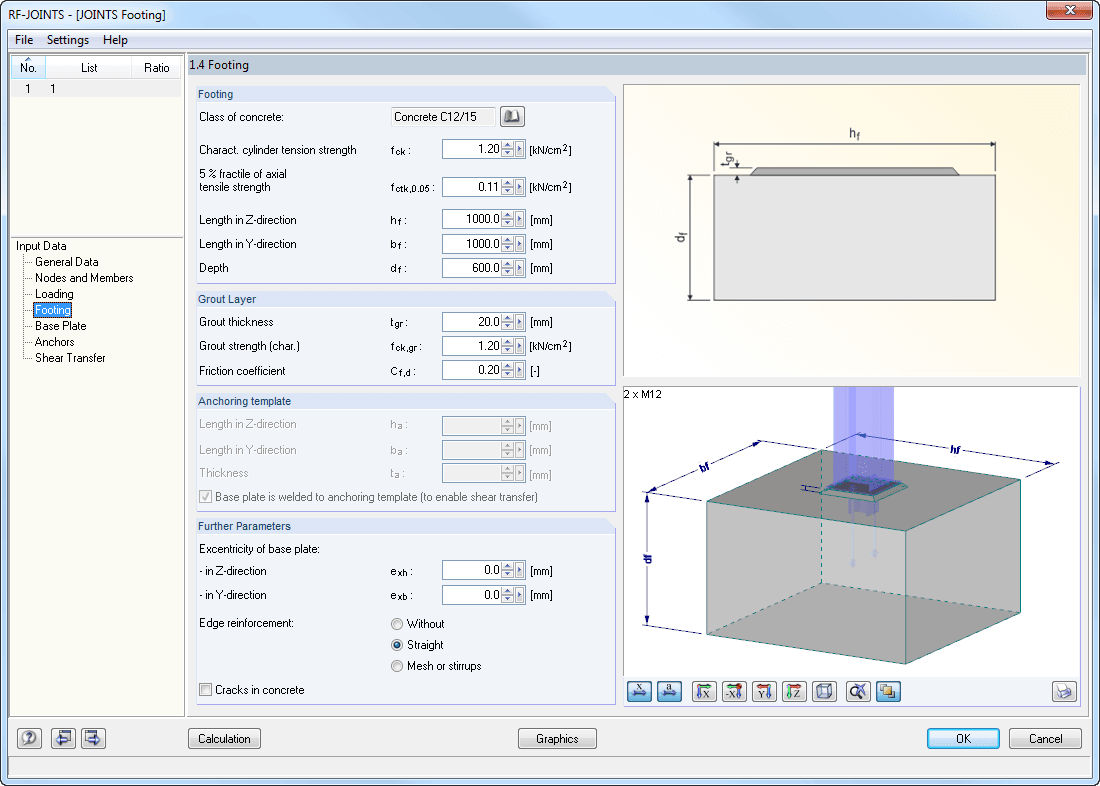This screenshot has width=1100, height=786.
Task: Open the Help menu
Action: point(115,40)
